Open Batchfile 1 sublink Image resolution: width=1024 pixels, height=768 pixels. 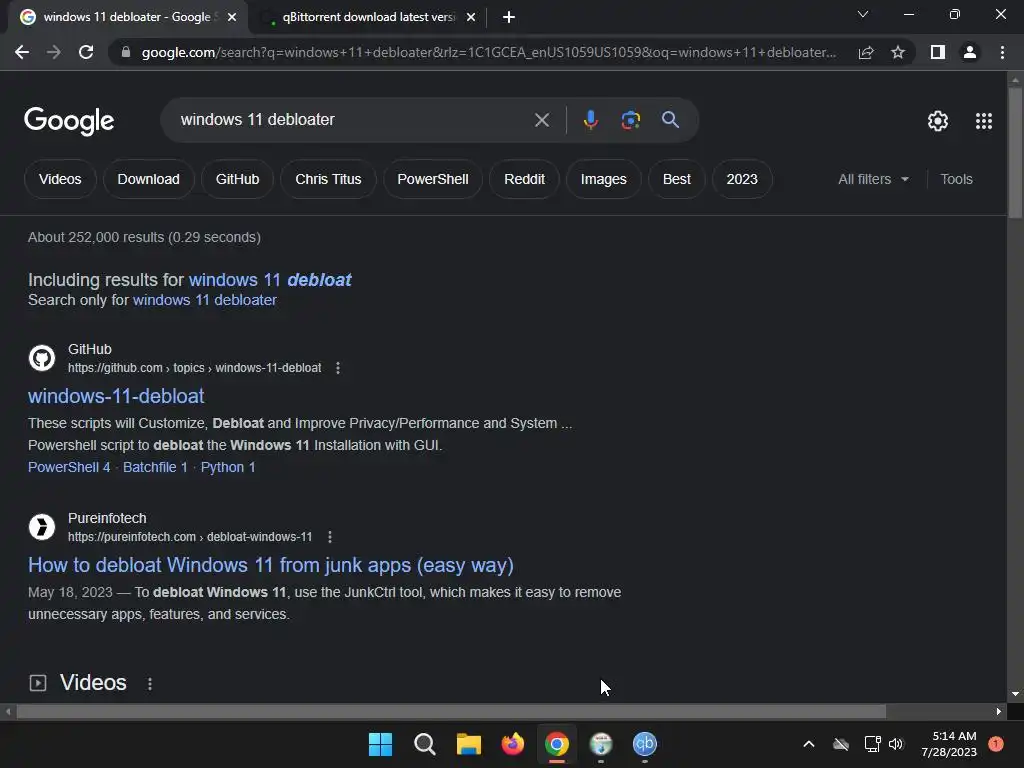(x=155, y=468)
